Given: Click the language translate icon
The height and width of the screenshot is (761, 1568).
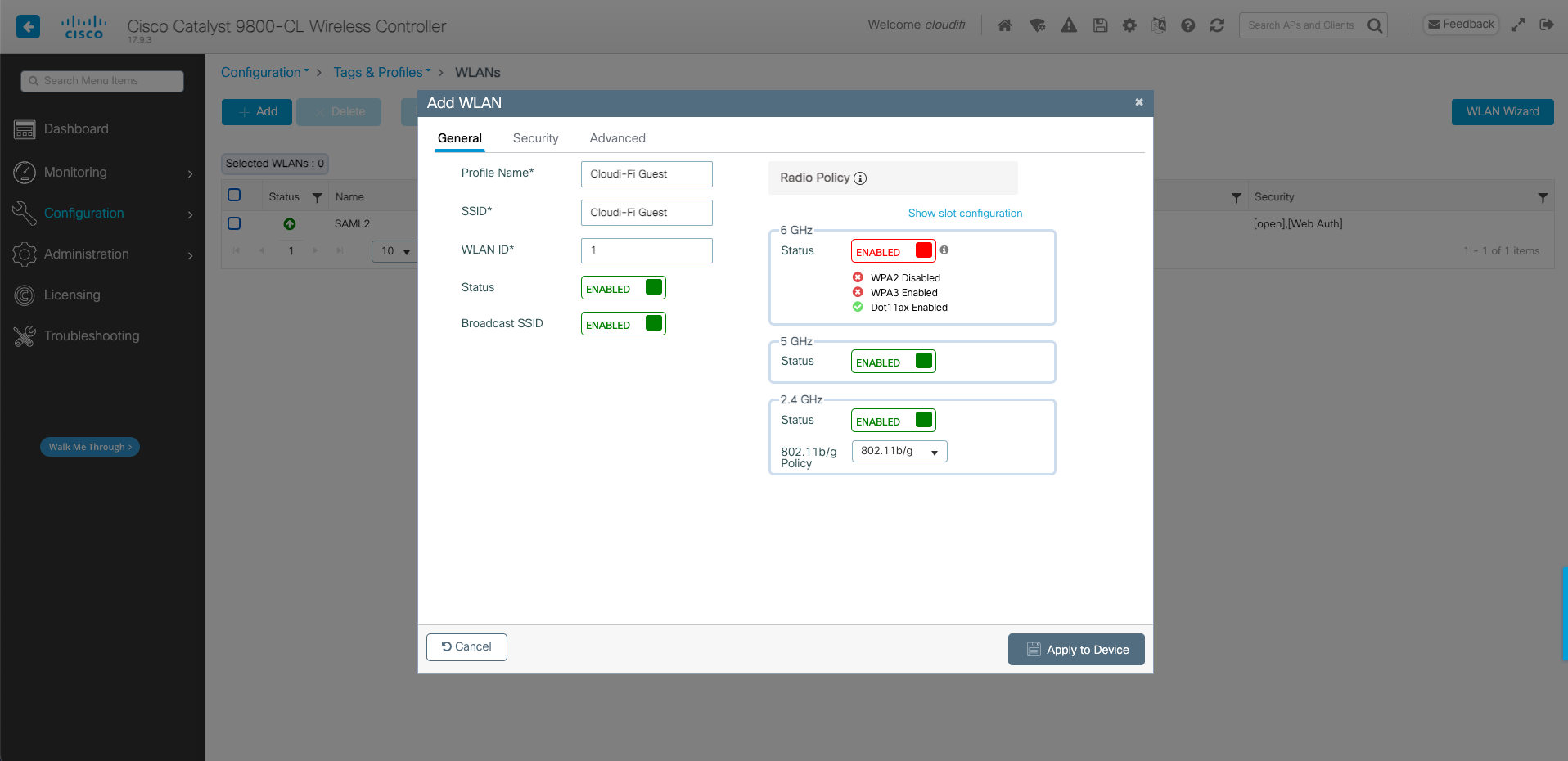Looking at the screenshot, I should [x=1158, y=25].
